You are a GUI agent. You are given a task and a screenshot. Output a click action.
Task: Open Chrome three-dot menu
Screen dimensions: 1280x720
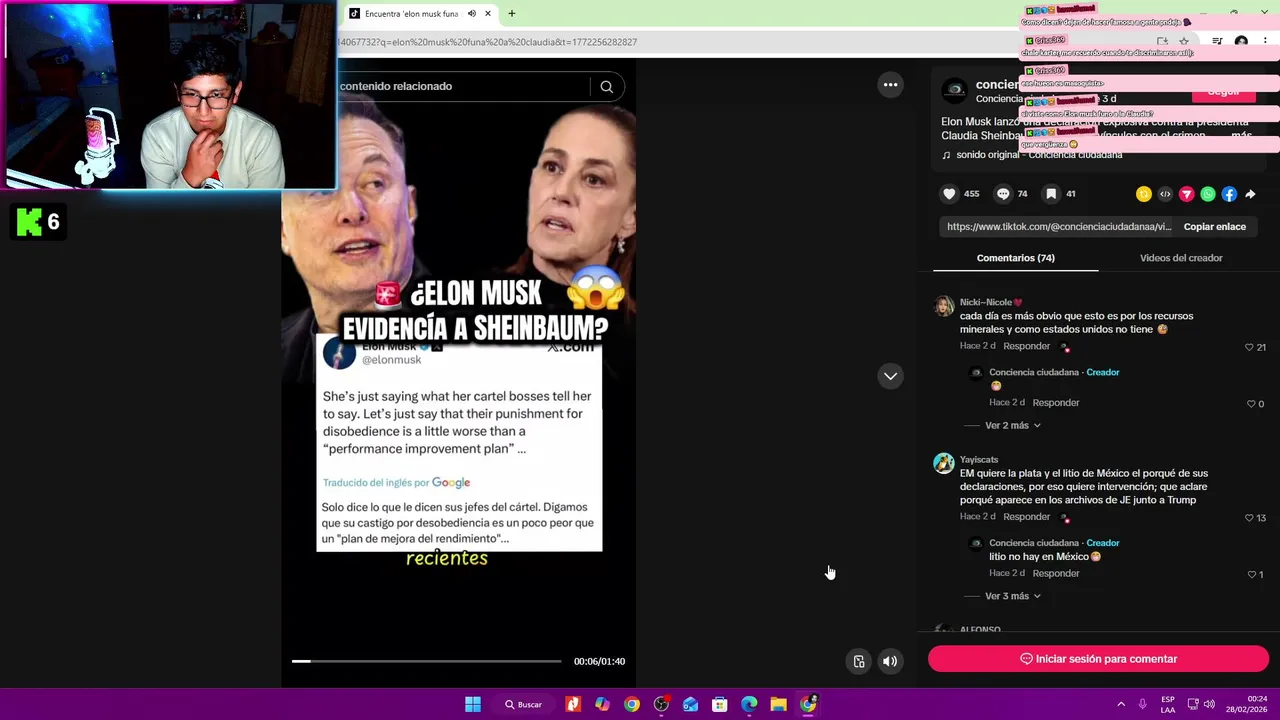[x=1265, y=42]
